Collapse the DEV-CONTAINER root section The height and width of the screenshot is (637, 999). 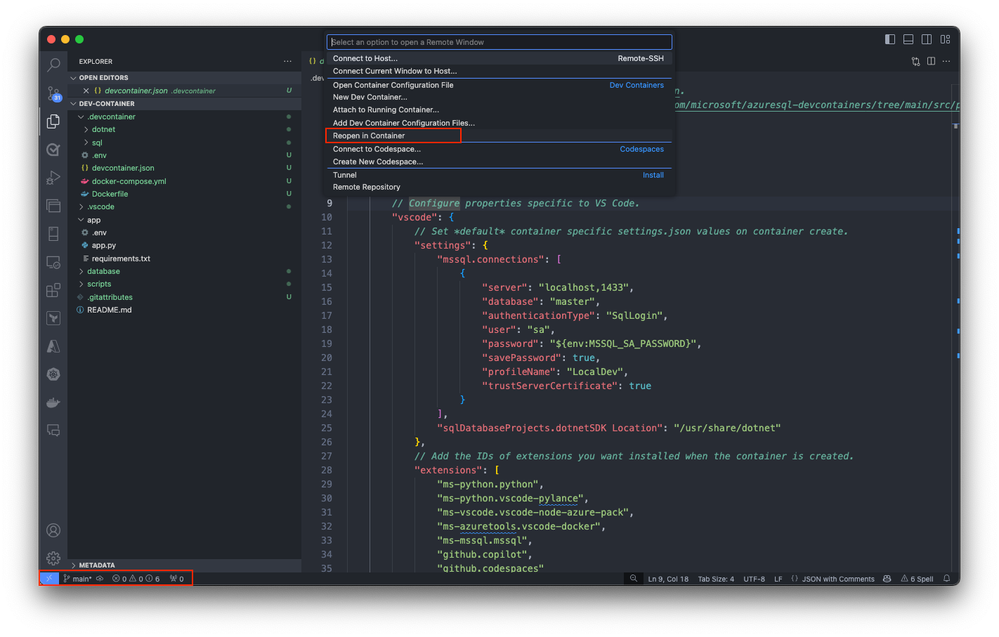pyautogui.click(x=185, y=104)
